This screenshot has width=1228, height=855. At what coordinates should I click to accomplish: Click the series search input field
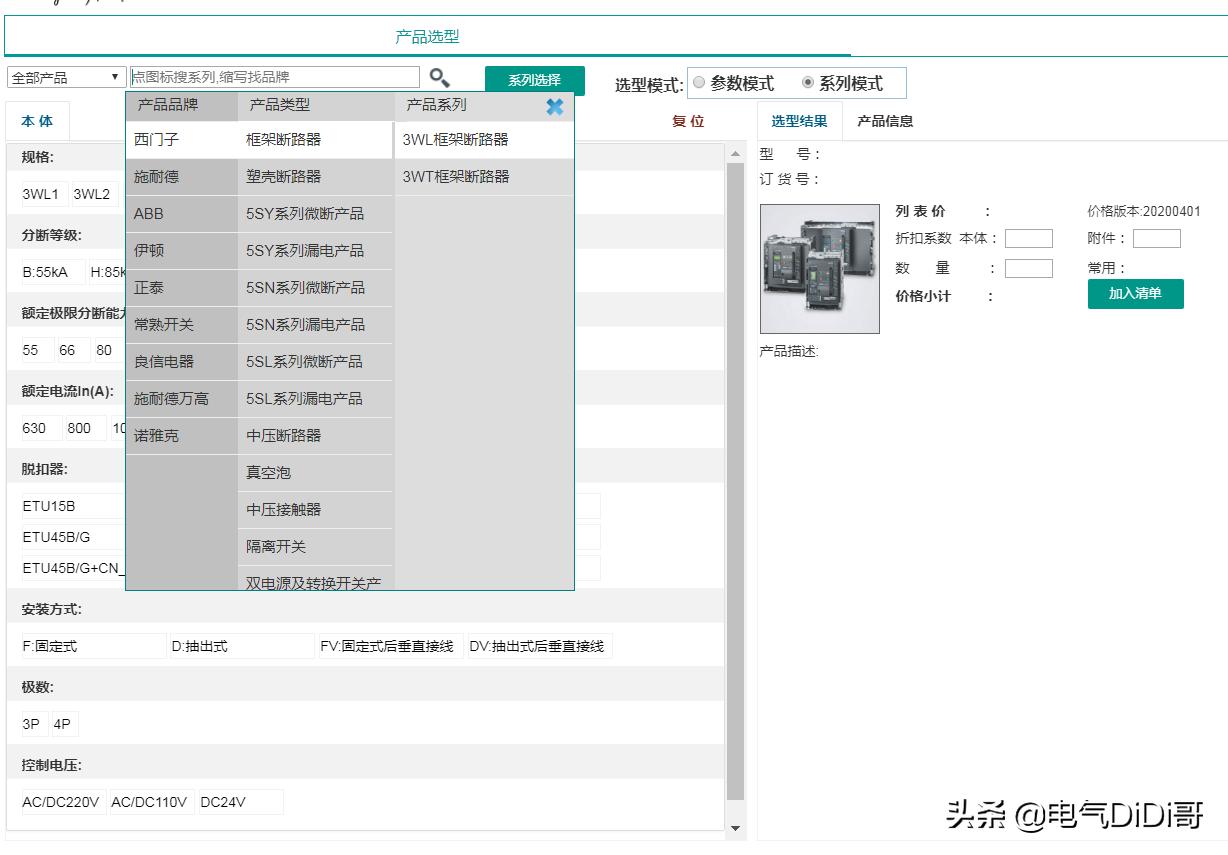(x=275, y=78)
